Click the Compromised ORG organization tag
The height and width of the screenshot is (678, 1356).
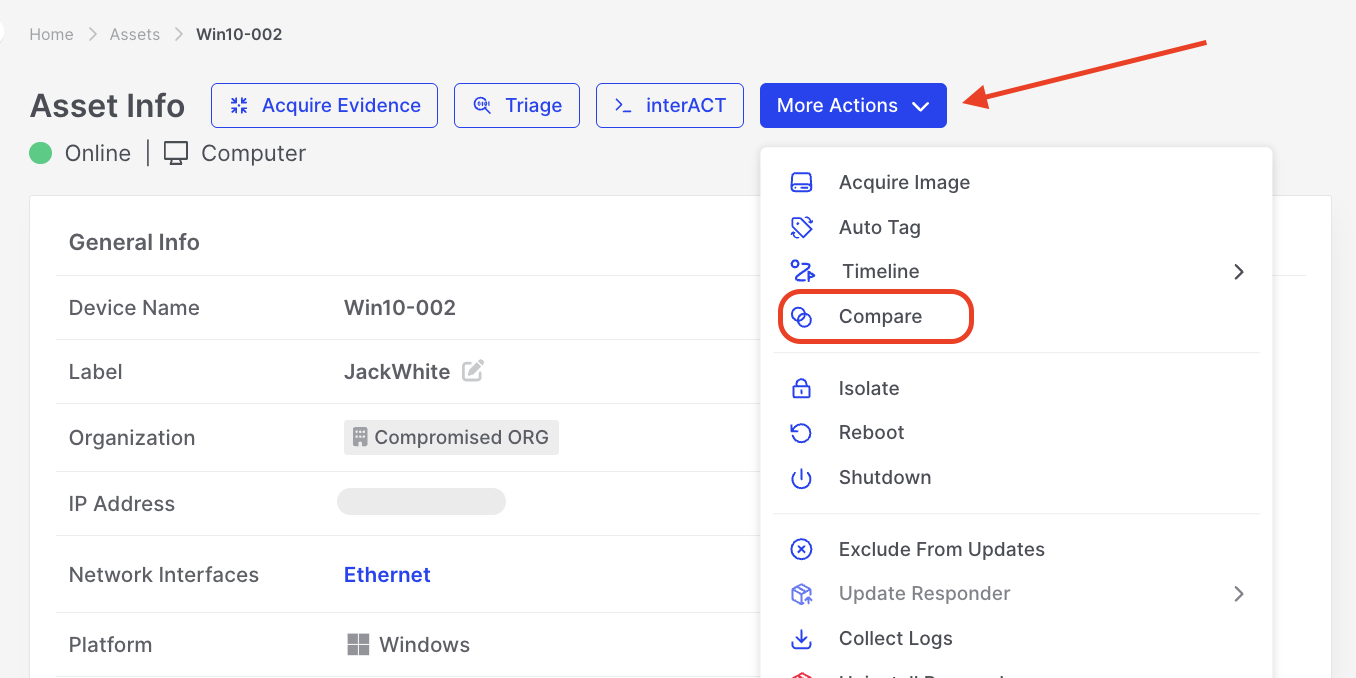(x=451, y=438)
